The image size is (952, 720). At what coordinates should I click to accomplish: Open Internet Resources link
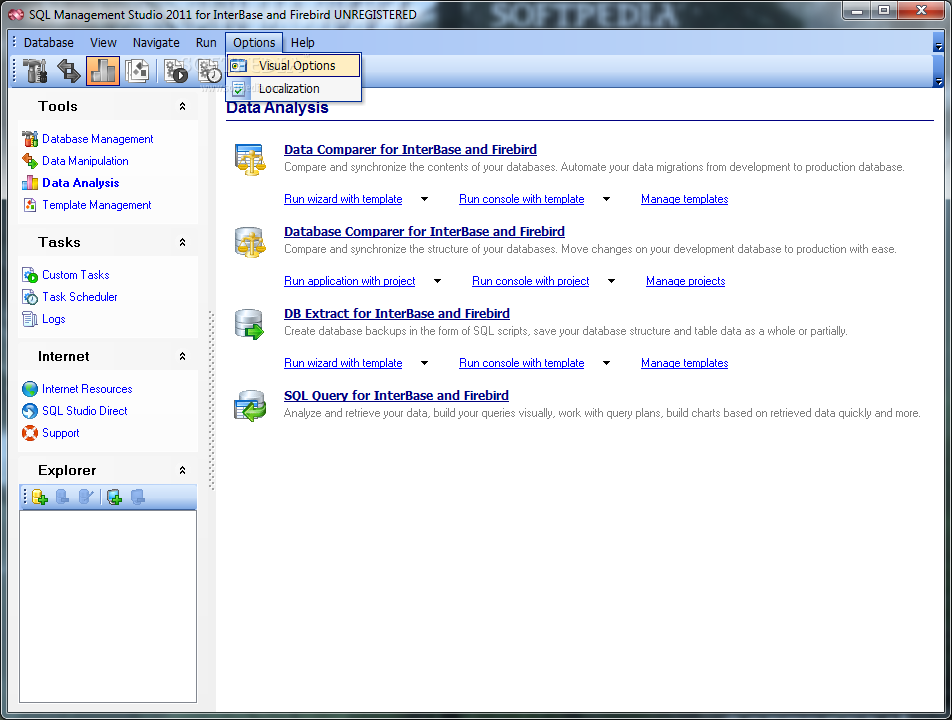(87, 389)
